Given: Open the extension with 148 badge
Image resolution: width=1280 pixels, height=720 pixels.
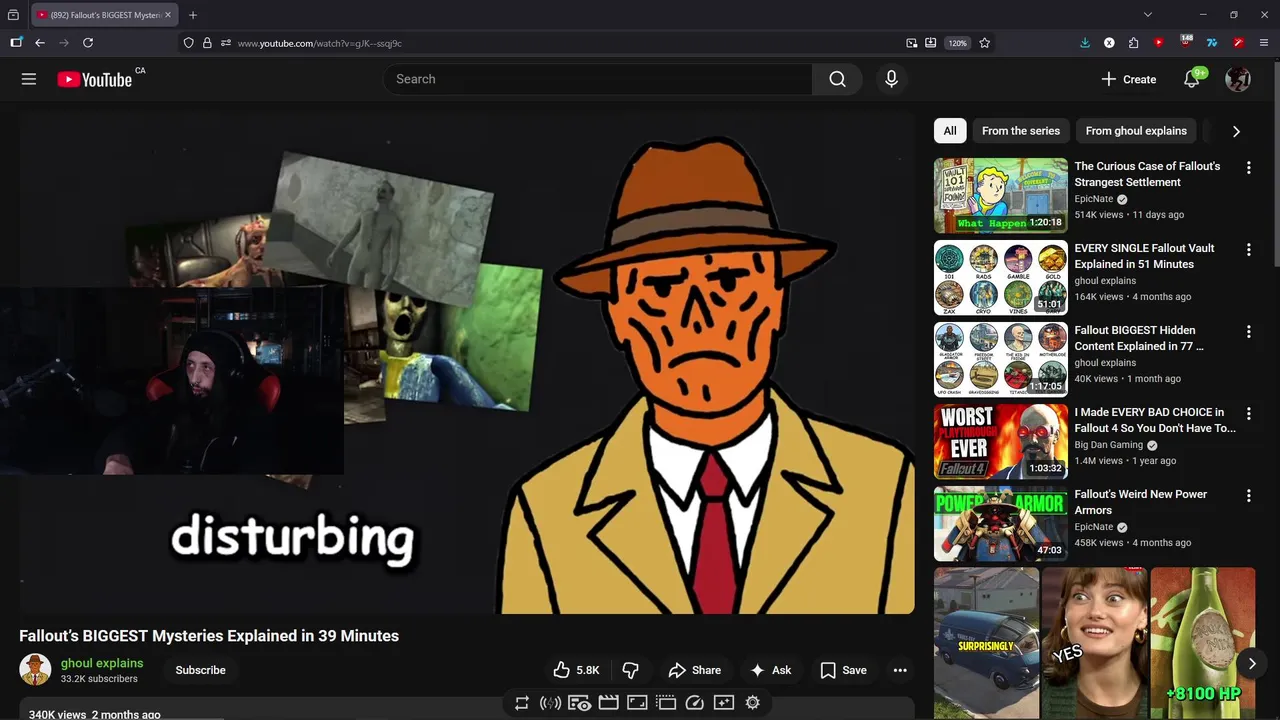Looking at the screenshot, I should tap(1186, 42).
